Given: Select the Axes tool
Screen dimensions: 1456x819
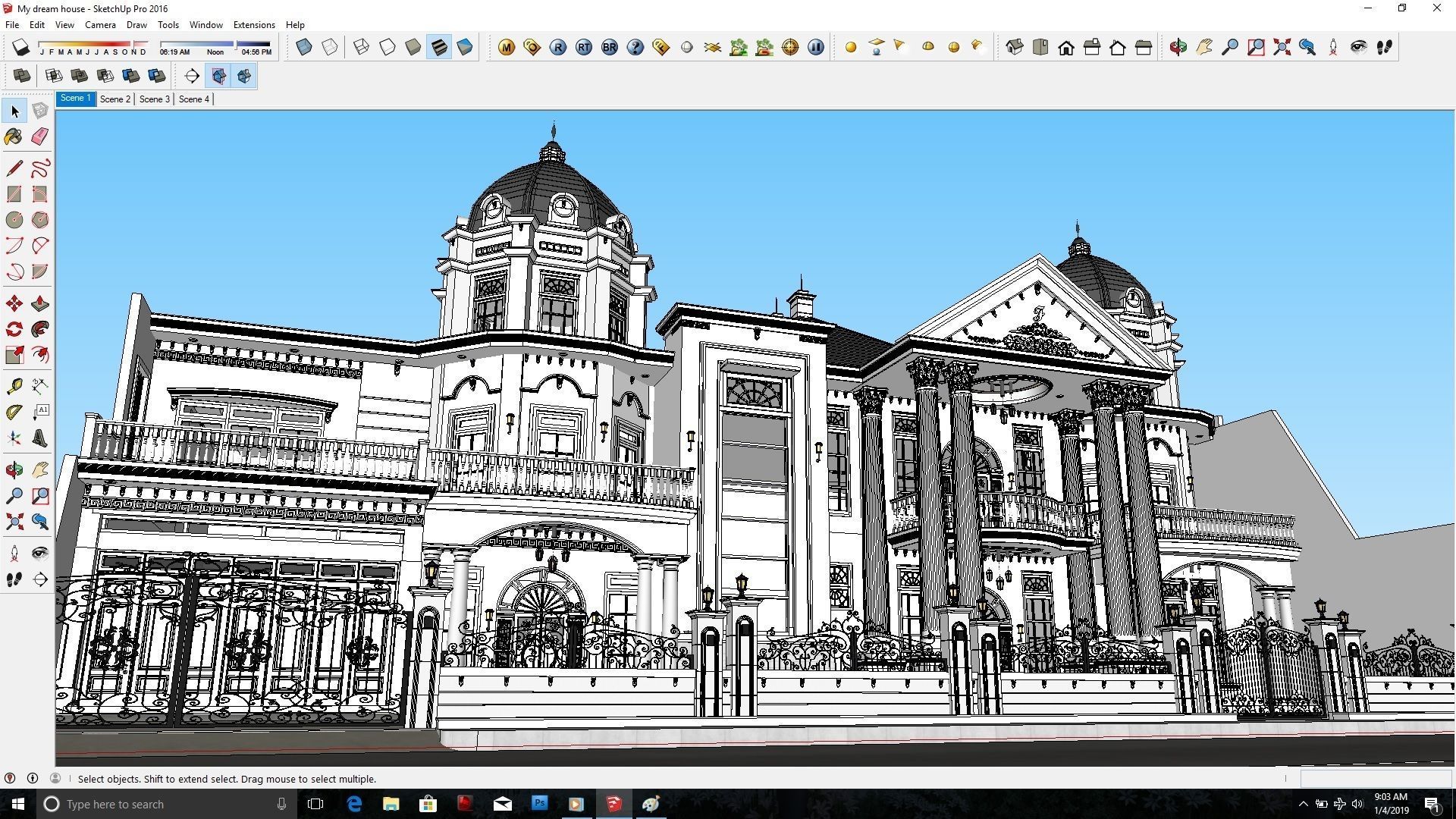Looking at the screenshot, I should pyautogui.click(x=14, y=438).
